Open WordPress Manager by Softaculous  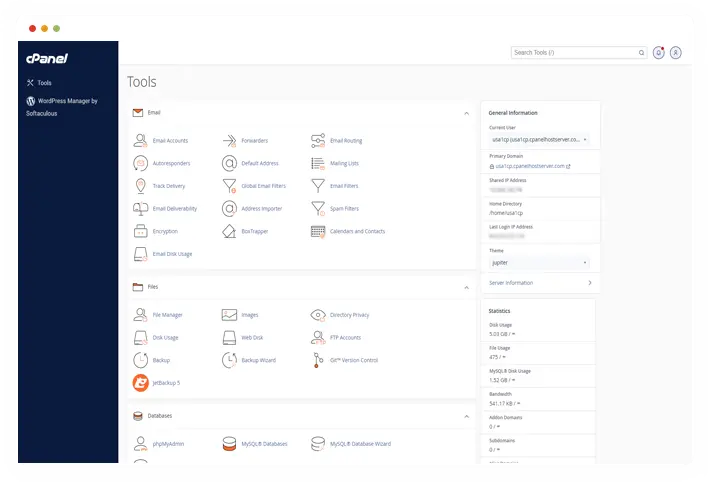[62, 107]
